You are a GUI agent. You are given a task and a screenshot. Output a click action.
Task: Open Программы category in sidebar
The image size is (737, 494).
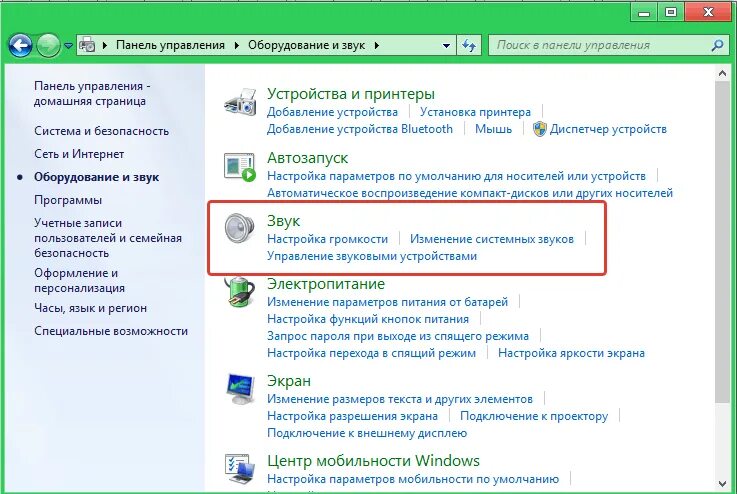[x=68, y=200]
